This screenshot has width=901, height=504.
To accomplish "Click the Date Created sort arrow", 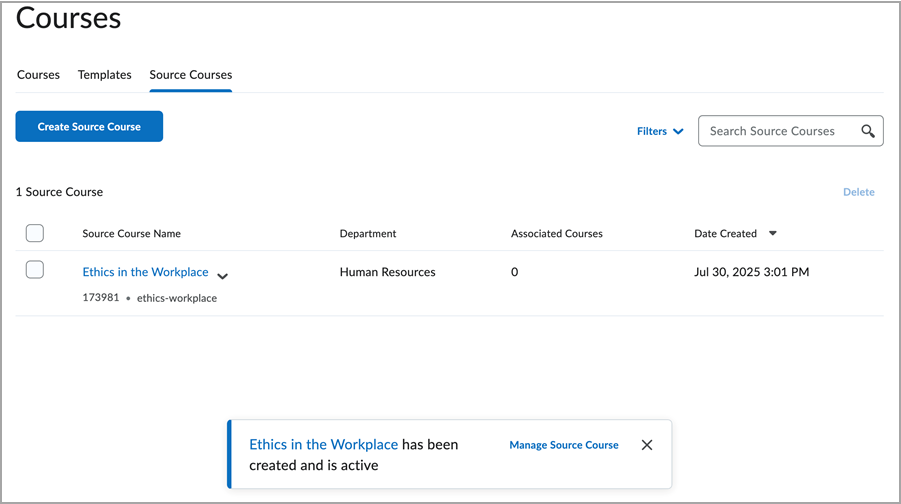I will click(x=773, y=234).
